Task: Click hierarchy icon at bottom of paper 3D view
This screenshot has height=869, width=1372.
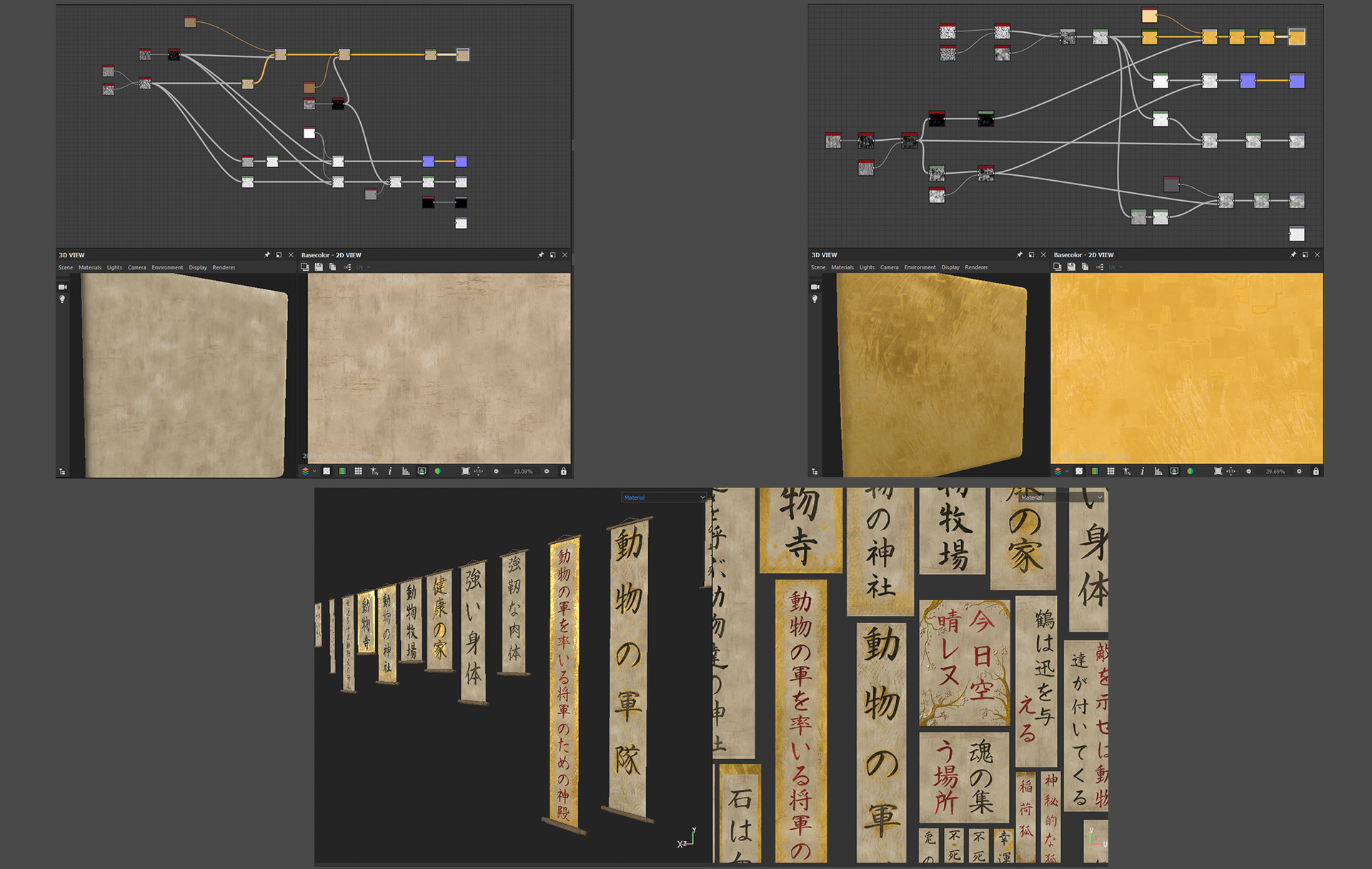Action: click(x=62, y=472)
